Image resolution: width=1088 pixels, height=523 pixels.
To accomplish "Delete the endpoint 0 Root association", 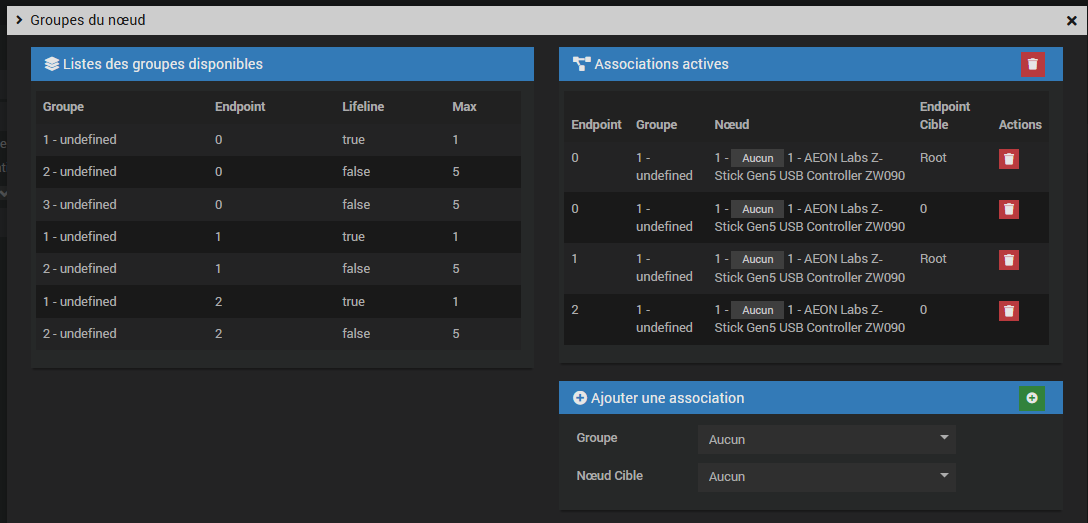I will [1009, 159].
